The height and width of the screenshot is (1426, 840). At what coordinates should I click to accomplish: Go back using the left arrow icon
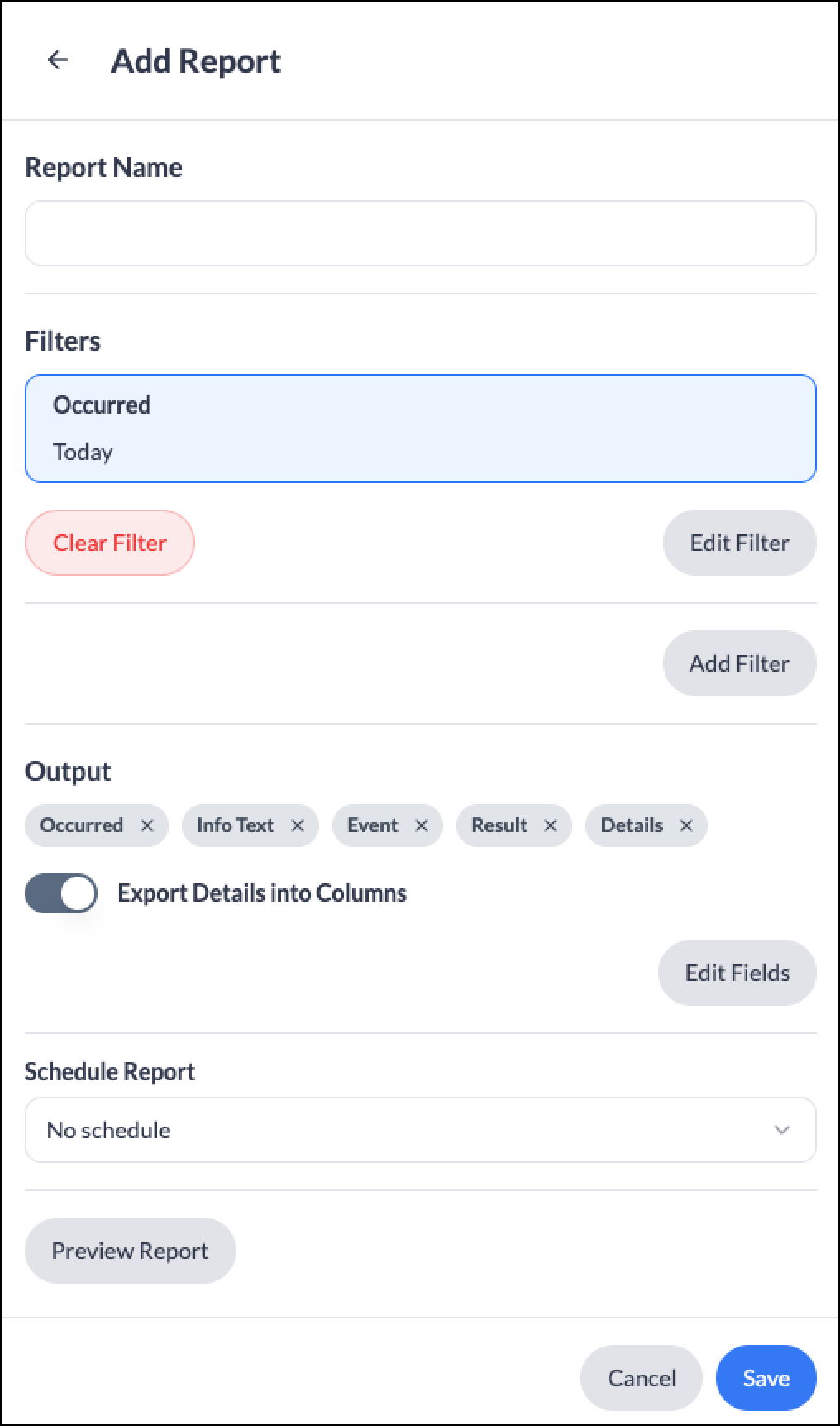[58, 60]
